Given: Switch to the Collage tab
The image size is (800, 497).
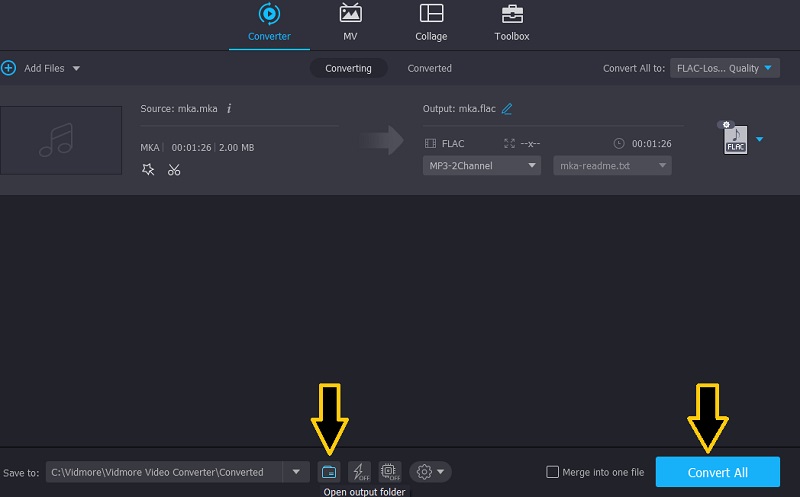Looking at the screenshot, I should (431, 24).
